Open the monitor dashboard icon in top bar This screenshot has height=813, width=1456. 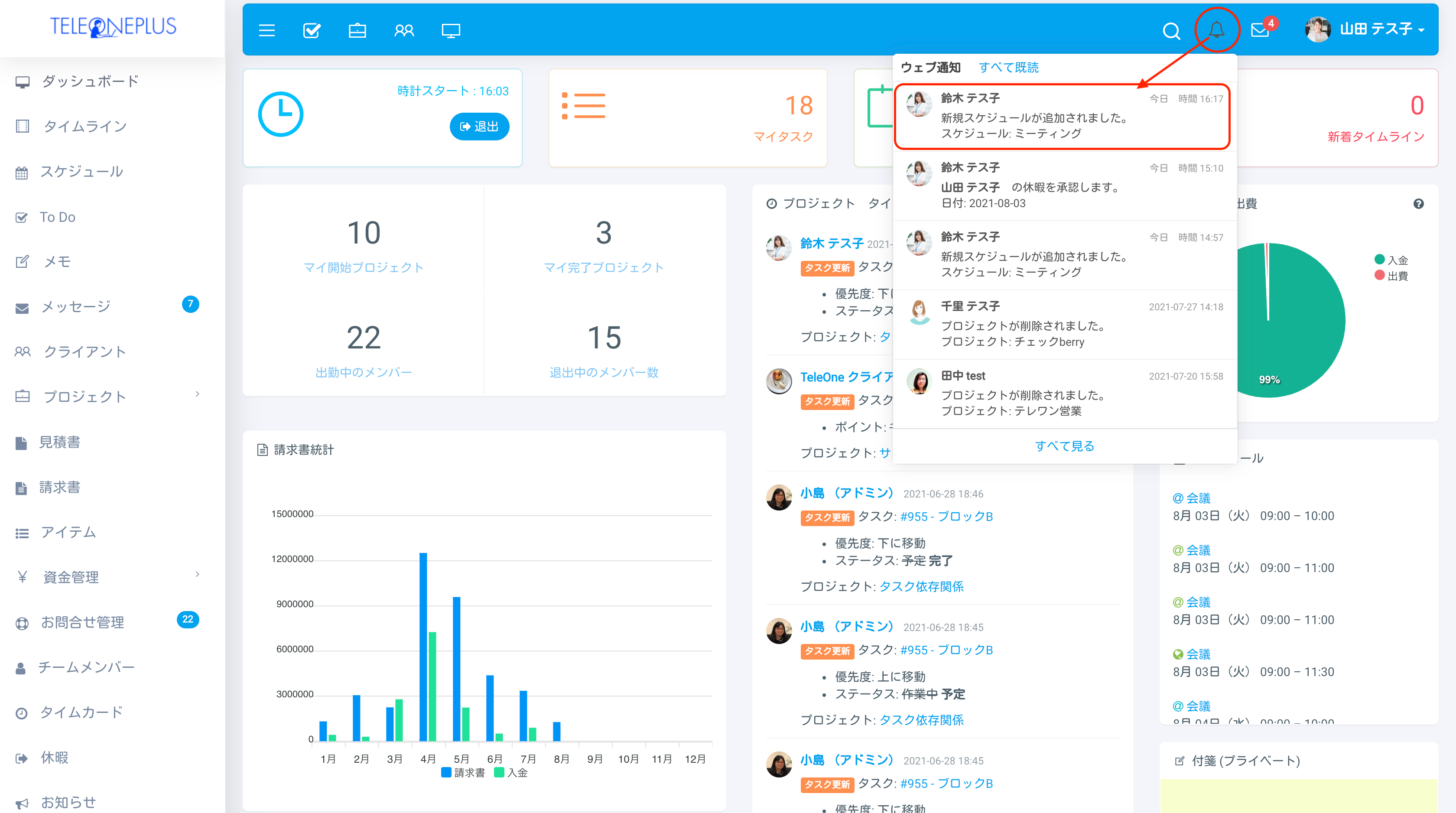451,30
